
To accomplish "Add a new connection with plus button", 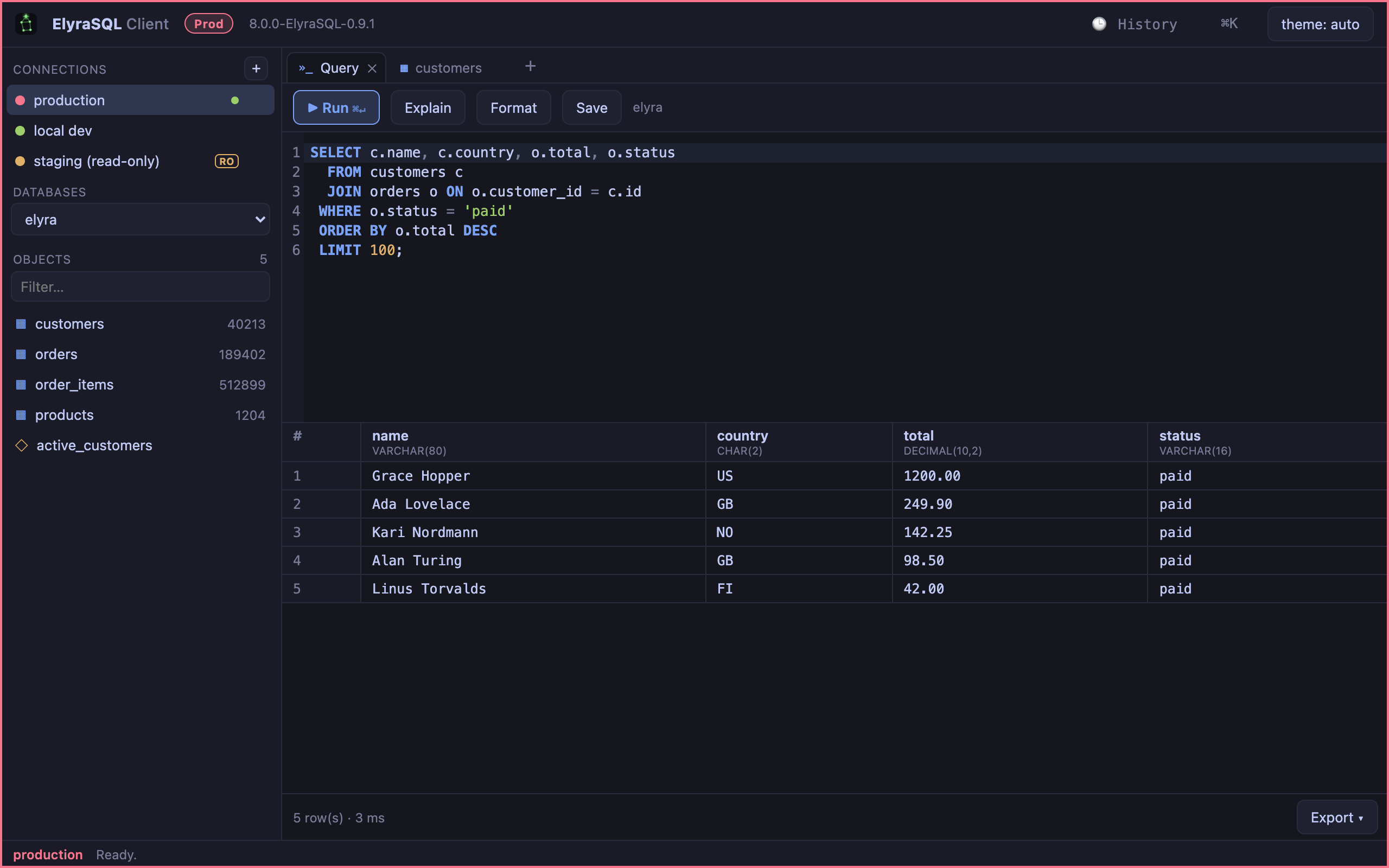I will pyautogui.click(x=256, y=69).
